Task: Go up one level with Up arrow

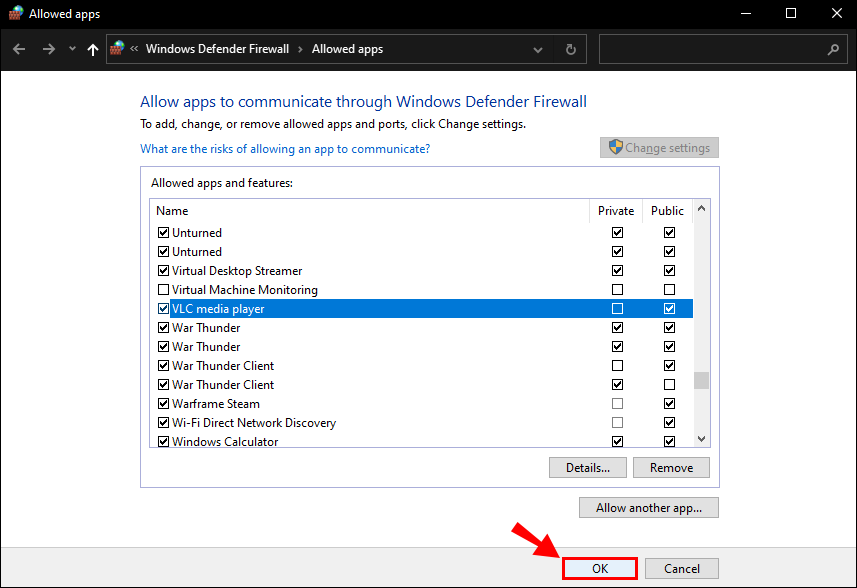Action: (x=93, y=49)
